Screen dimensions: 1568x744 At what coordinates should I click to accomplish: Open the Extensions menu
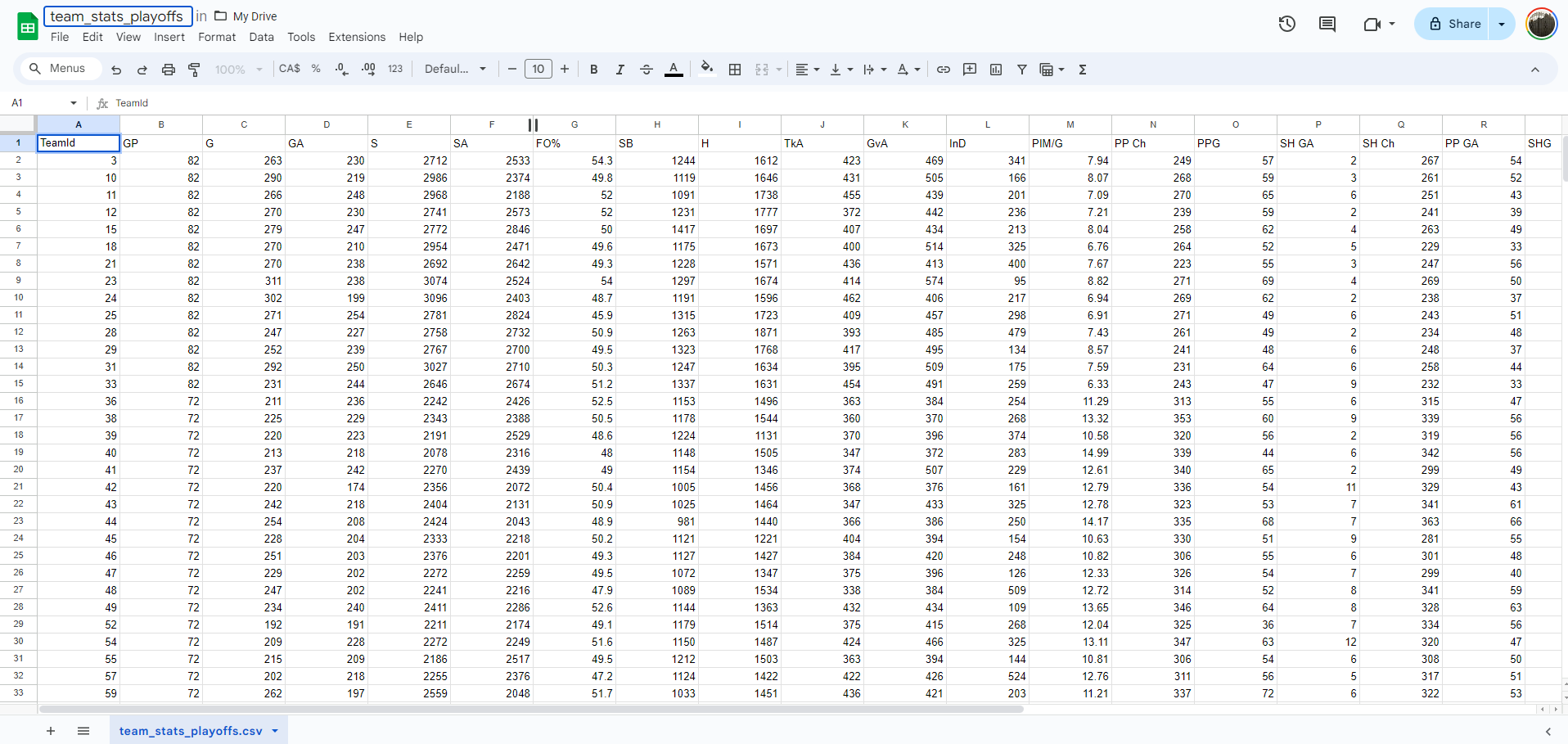point(356,37)
